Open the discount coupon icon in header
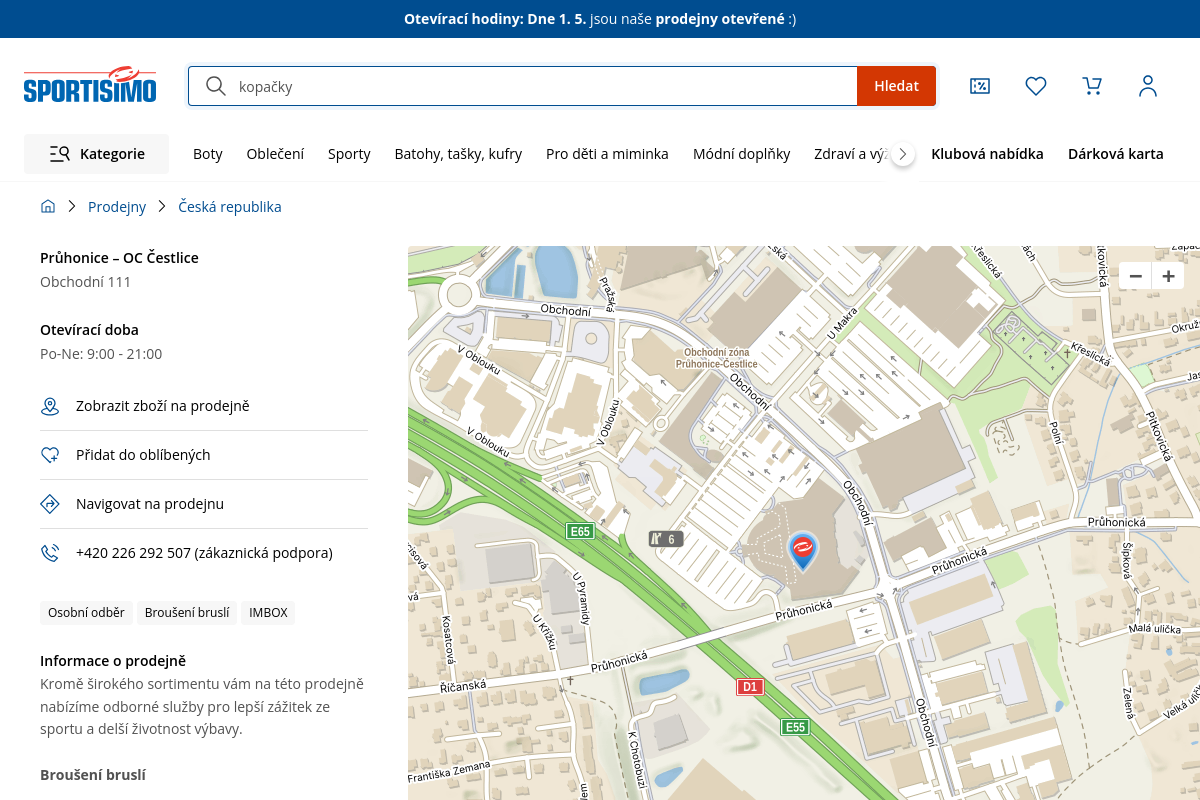1200x800 pixels. pos(980,86)
